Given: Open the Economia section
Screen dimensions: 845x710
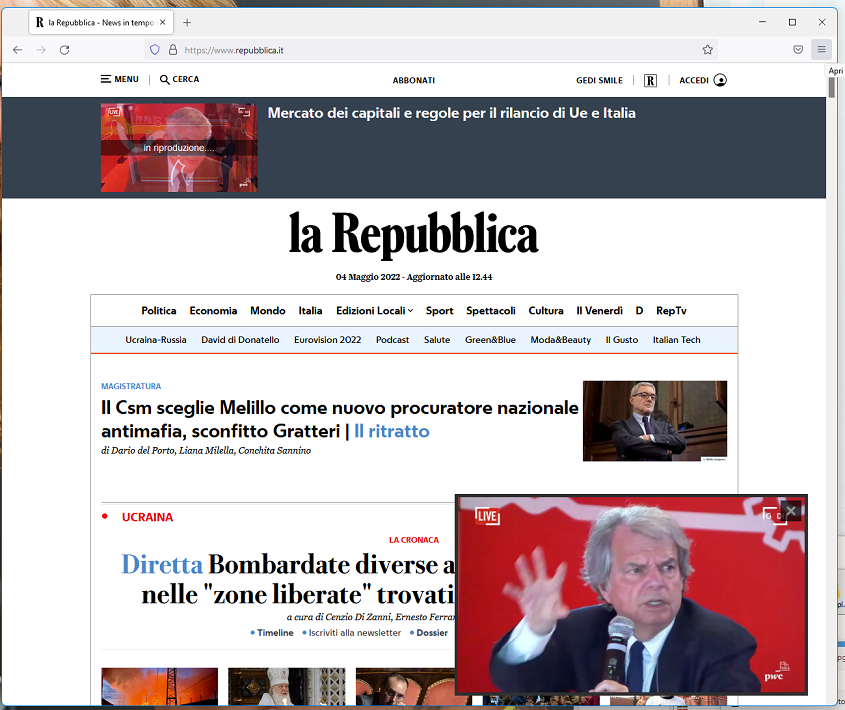Looking at the screenshot, I should pyautogui.click(x=213, y=311).
